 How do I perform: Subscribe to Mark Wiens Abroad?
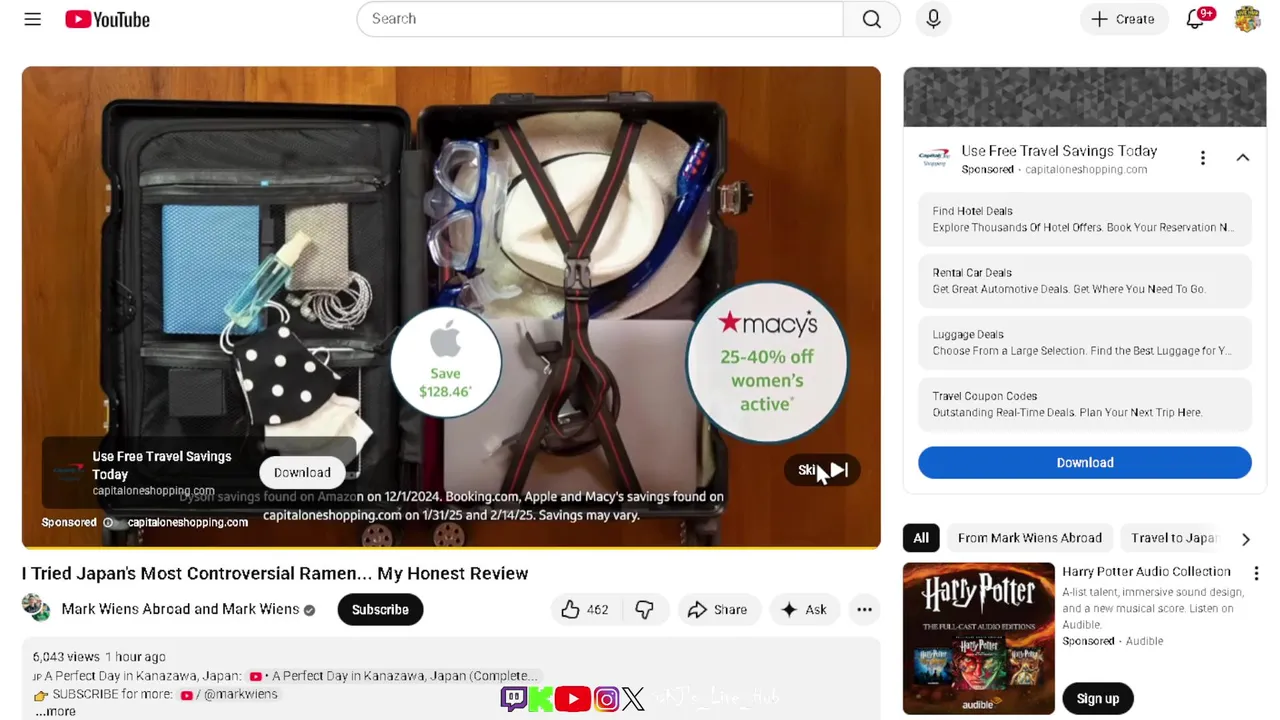380,609
